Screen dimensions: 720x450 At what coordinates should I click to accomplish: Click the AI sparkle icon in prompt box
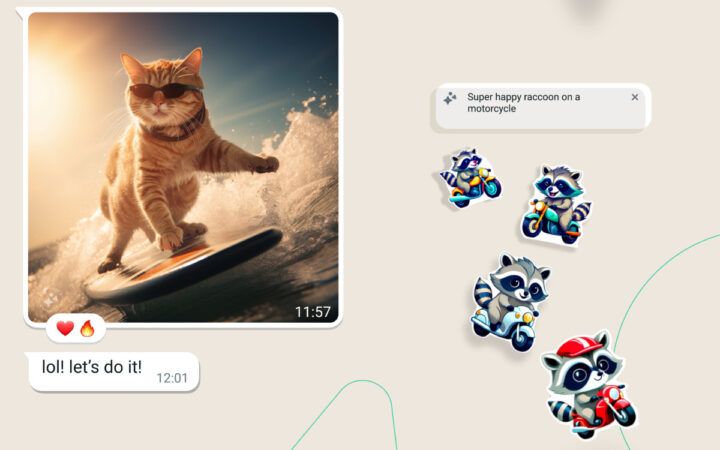tap(450, 98)
